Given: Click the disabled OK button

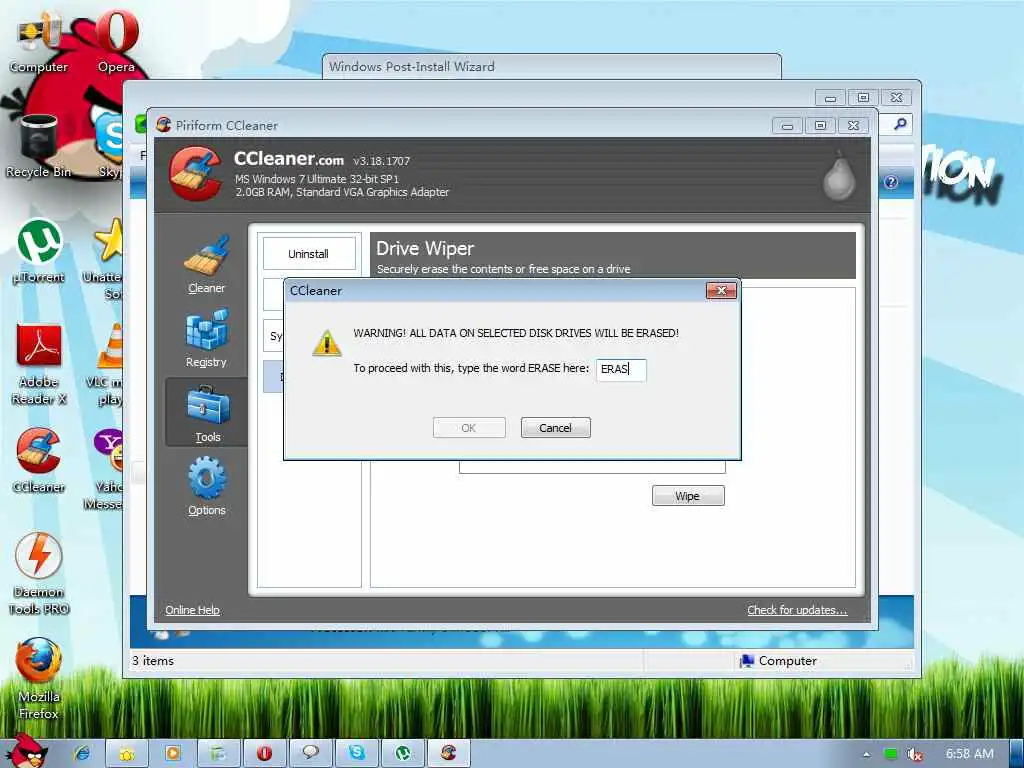Looking at the screenshot, I should click(469, 428).
